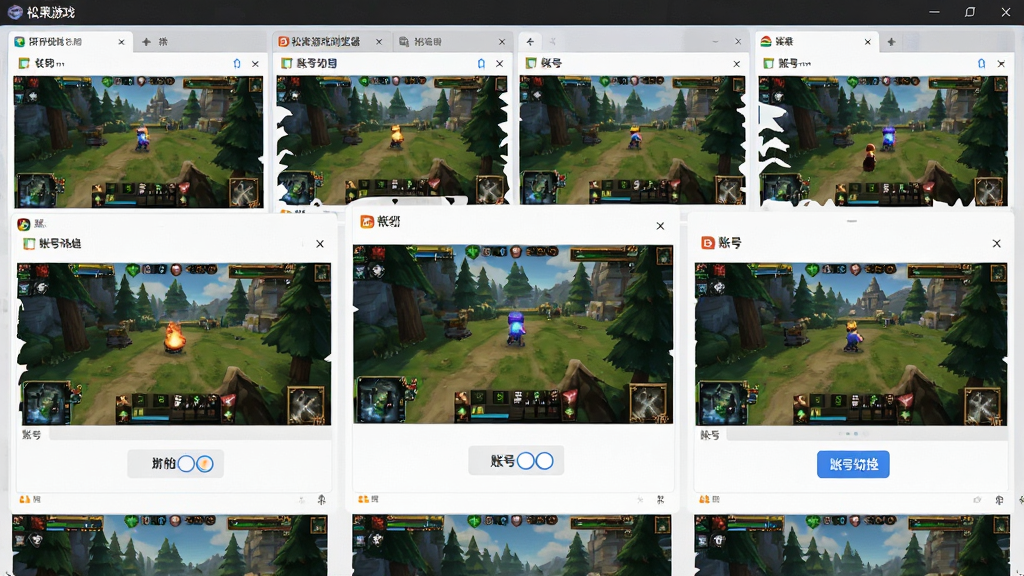Viewport: 1024px width, 576px height.
Task: Click the back arrow icon in the third tab group
Action: point(530,42)
